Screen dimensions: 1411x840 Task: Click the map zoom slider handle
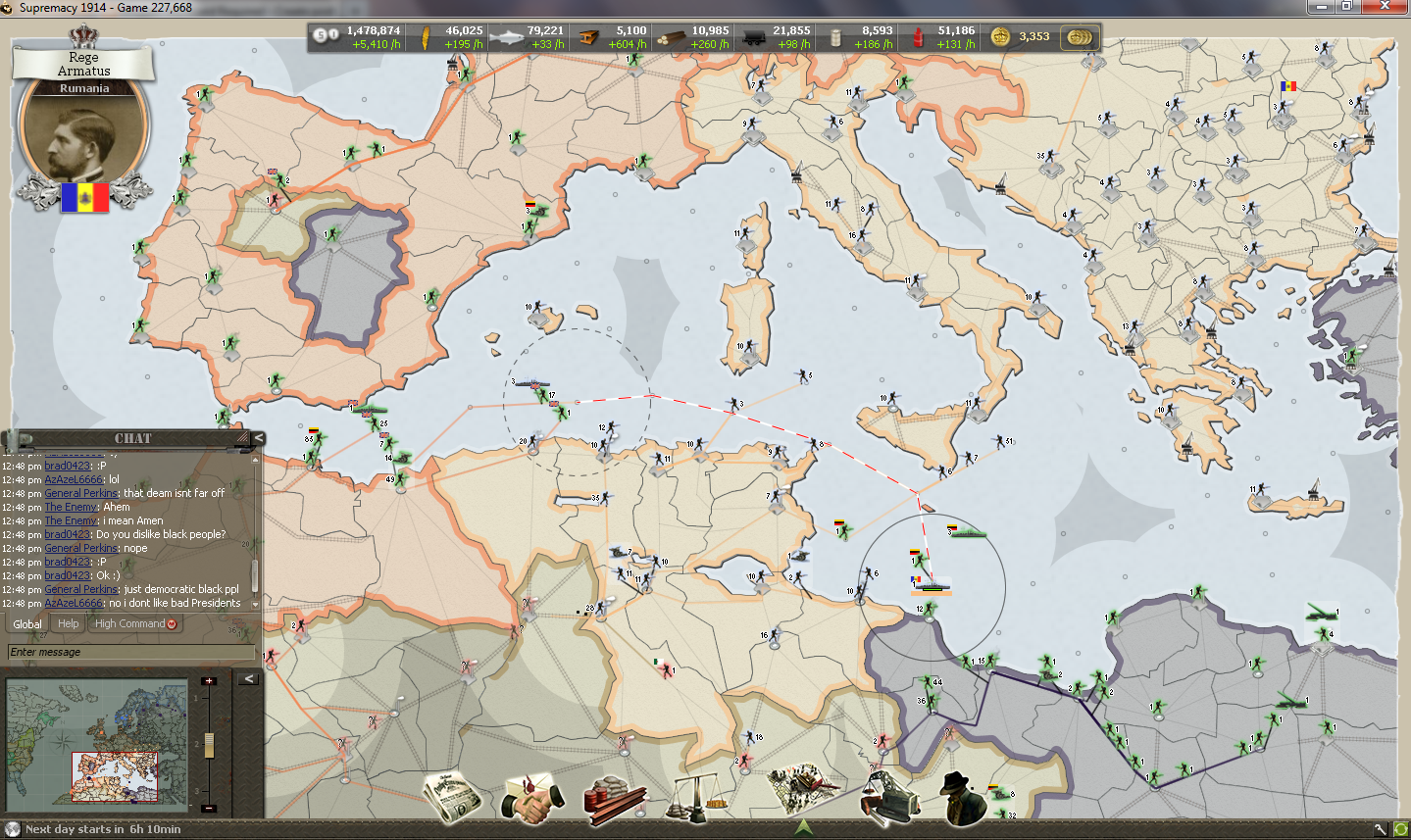[208, 745]
